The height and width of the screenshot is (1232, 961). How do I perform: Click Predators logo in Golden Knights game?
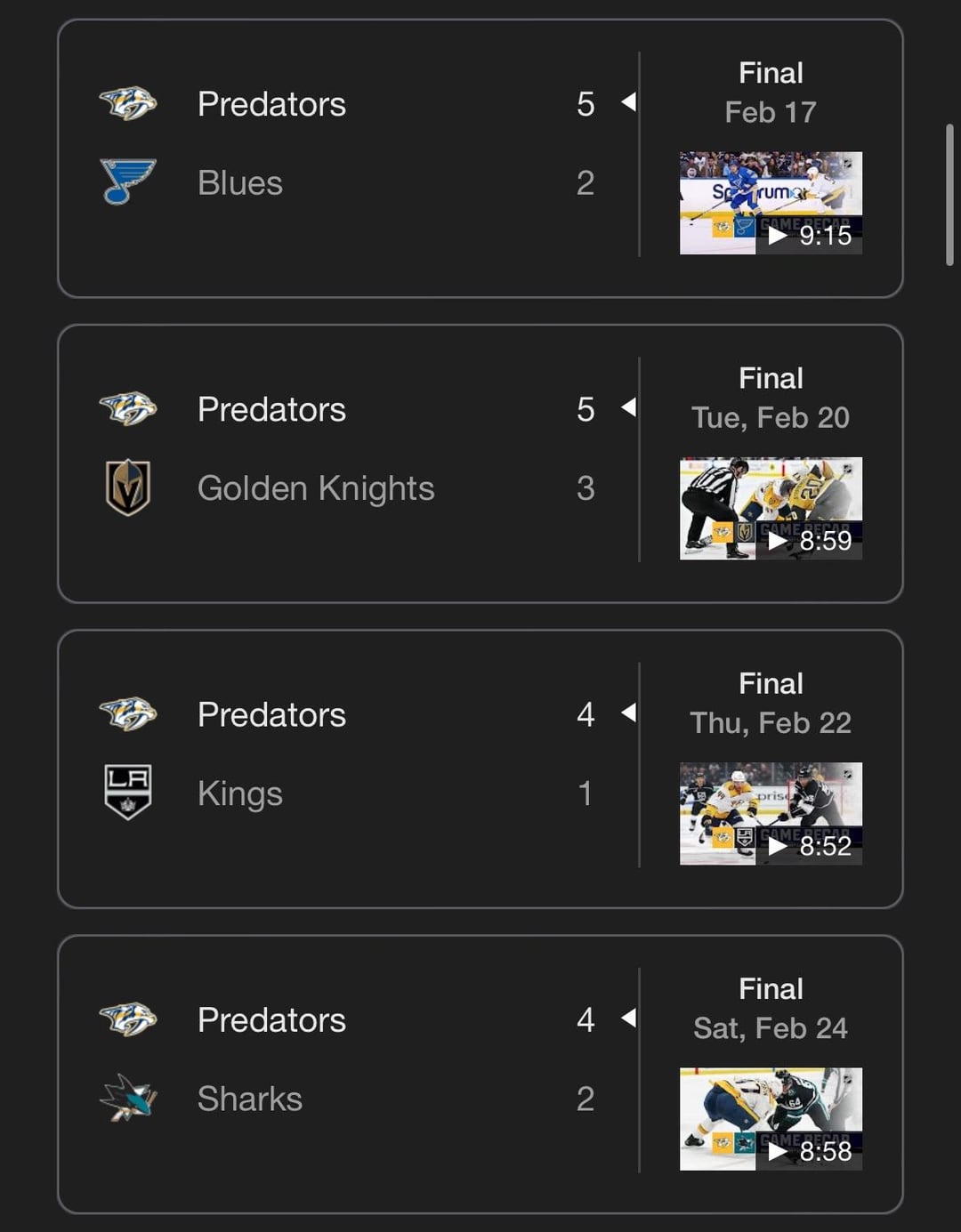(128, 409)
